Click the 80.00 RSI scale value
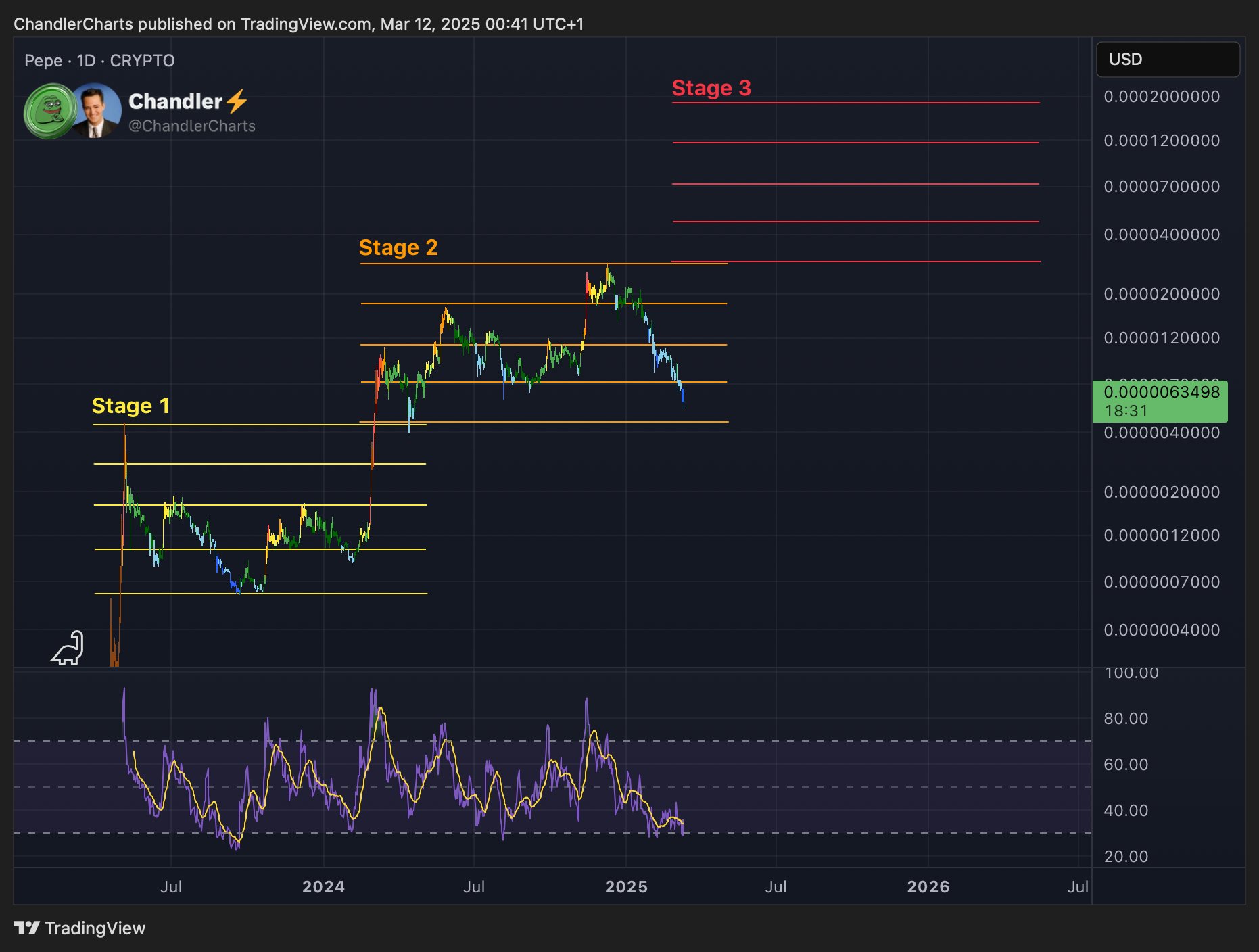The height and width of the screenshot is (952, 1259). click(1126, 719)
